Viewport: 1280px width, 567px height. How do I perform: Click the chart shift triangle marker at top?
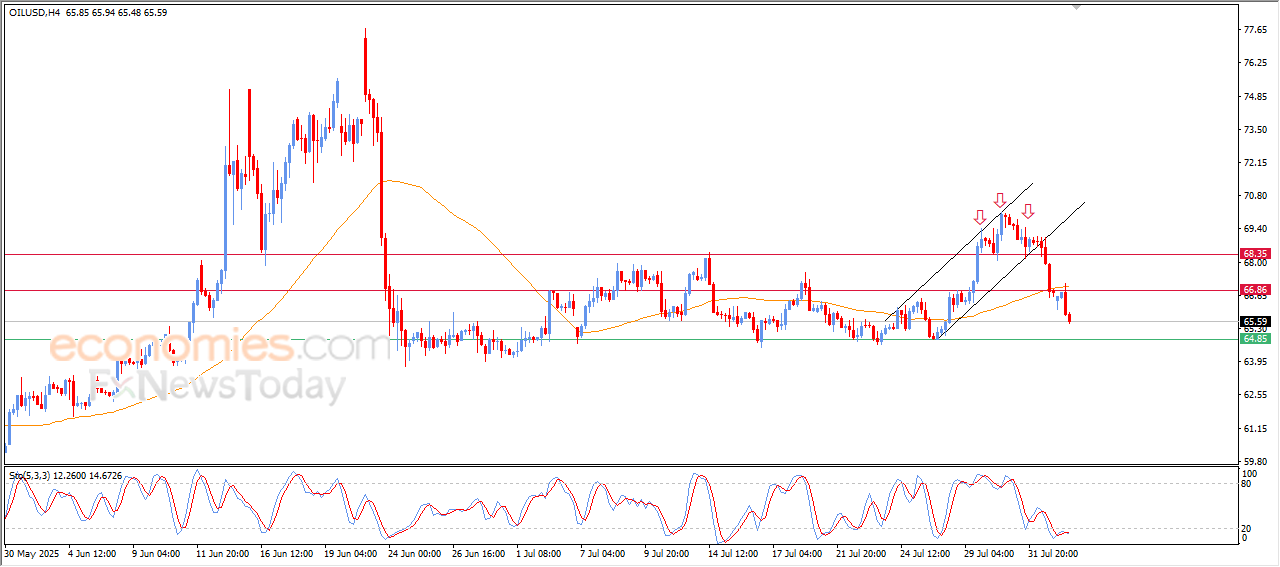(1076, 7)
